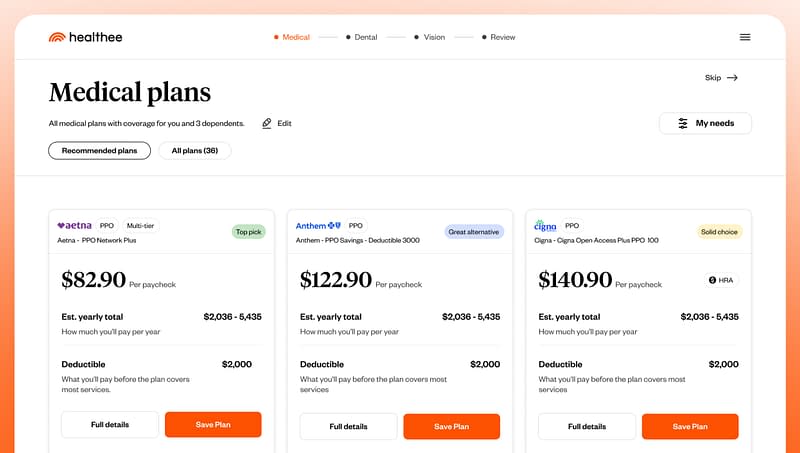
Task: Open the hamburger menu
Action: (745, 37)
